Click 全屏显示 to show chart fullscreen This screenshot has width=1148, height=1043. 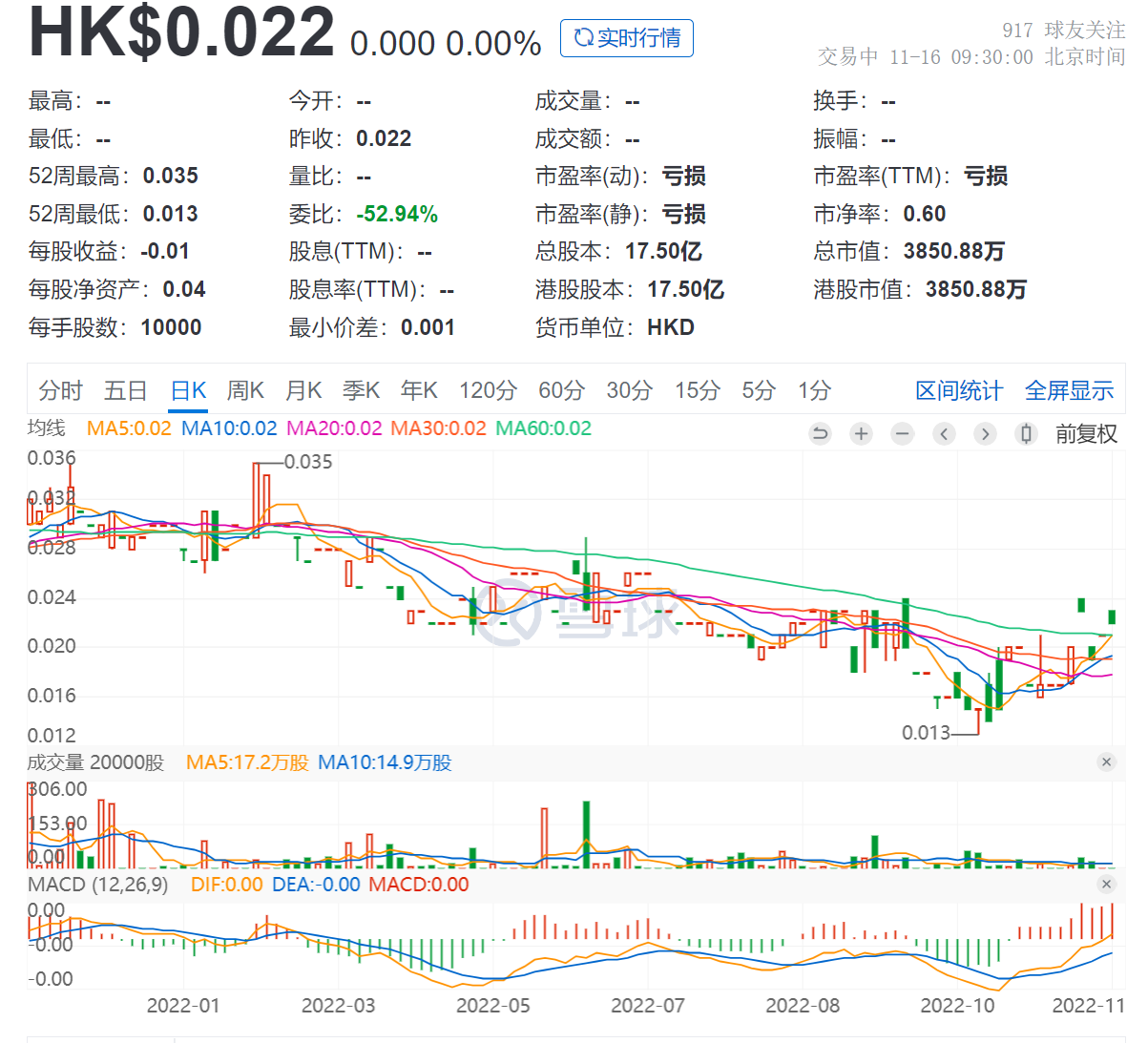pos(1069,390)
